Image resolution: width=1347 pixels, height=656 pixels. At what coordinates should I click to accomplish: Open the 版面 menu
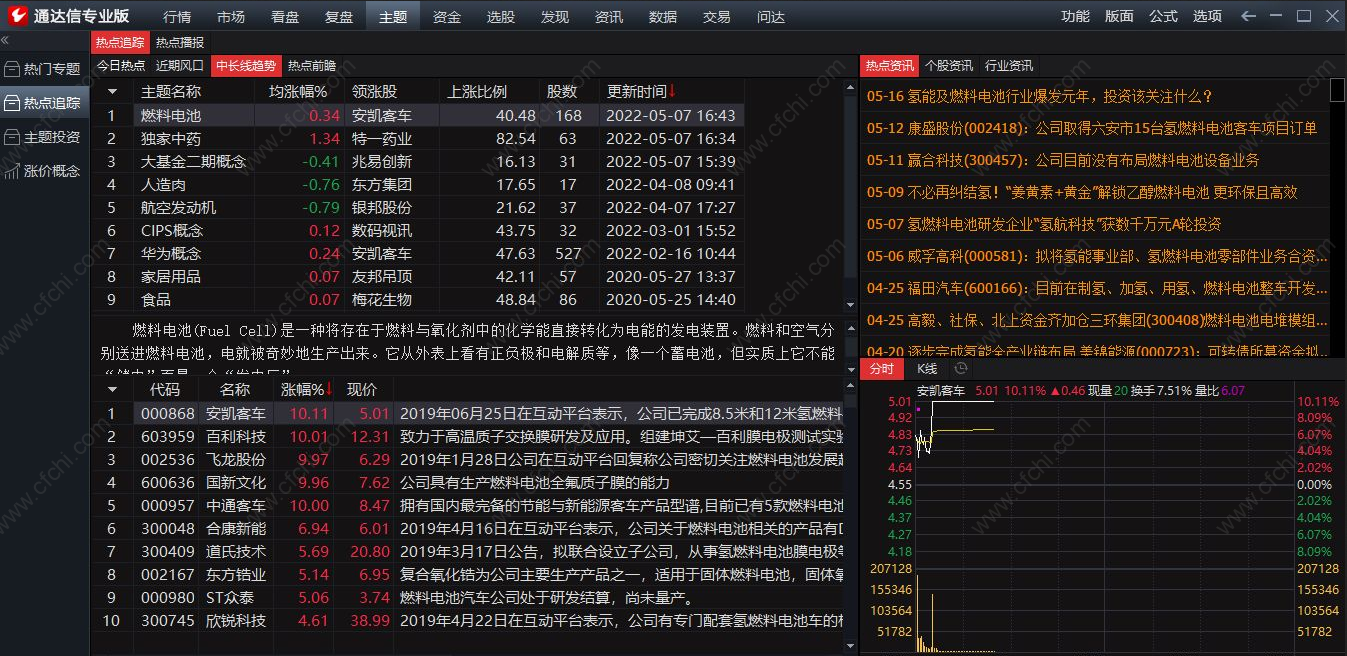point(1119,16)
